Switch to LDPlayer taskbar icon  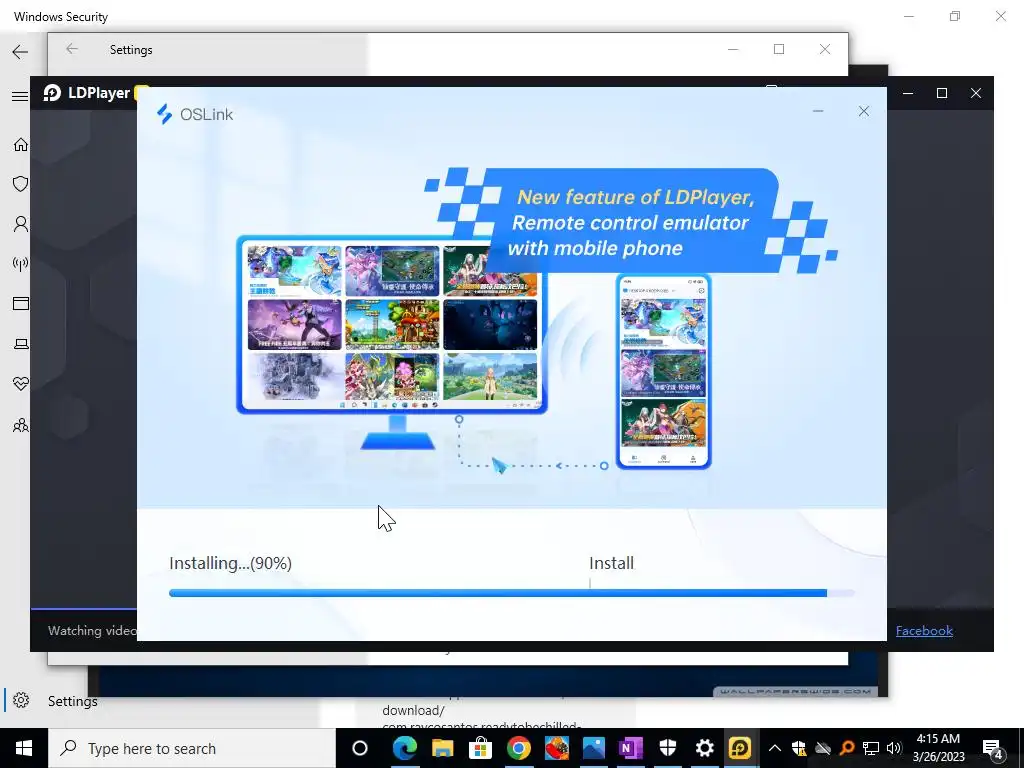click(x=741, y=748)
